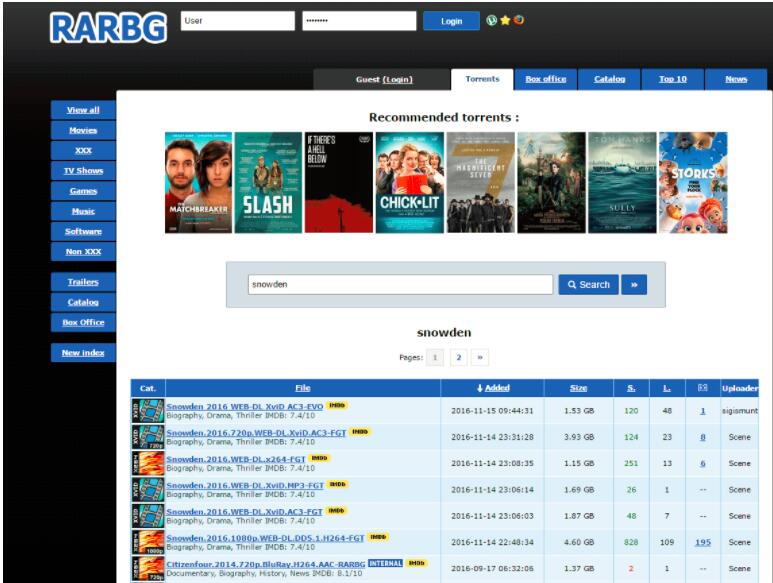Image resolution: width=773 pixels, height=583 pixels.
Task: Open the Slash poster thumbnail
Action: (x=268, y=182)
